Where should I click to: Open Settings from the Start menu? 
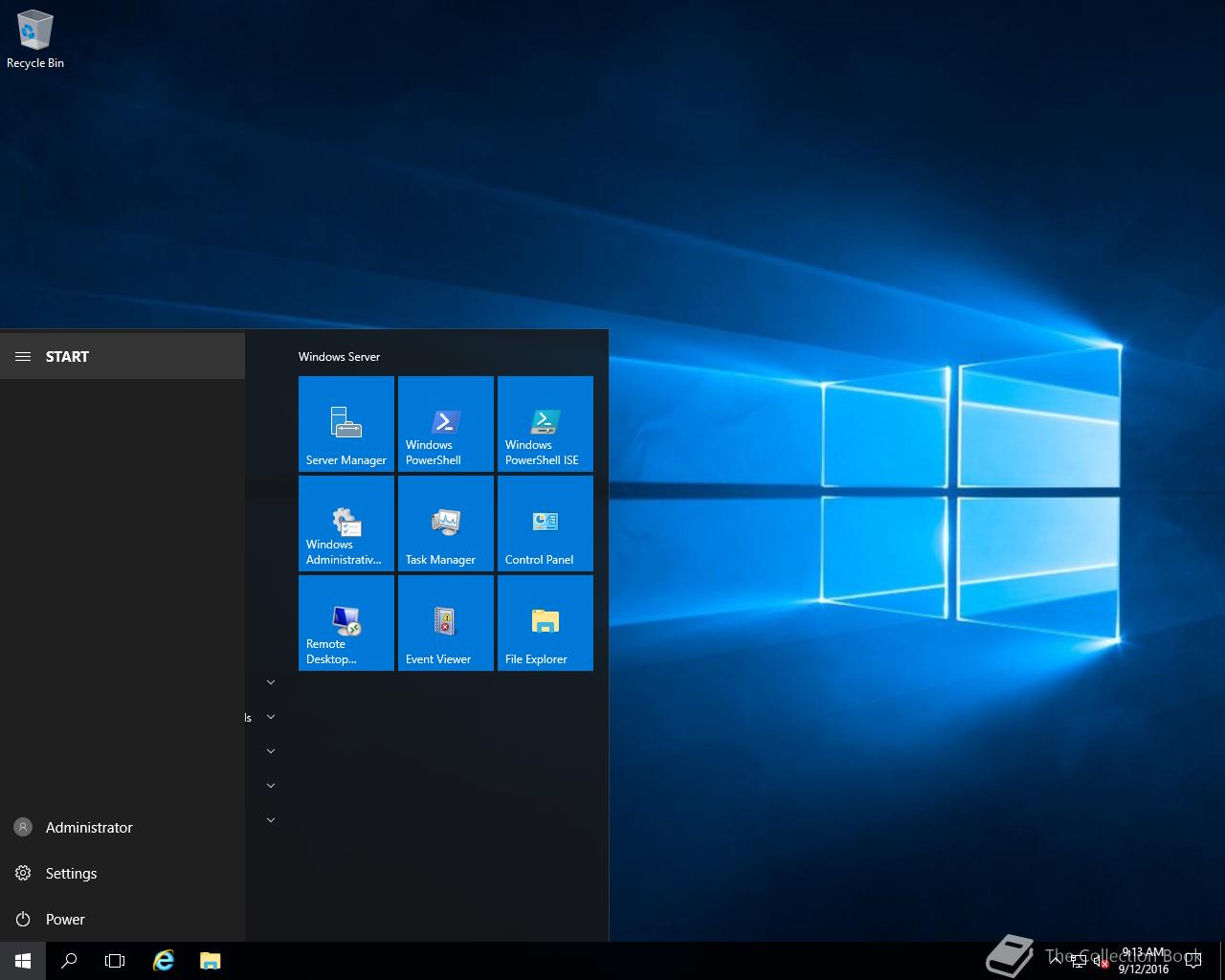click(x=122, y=873)
